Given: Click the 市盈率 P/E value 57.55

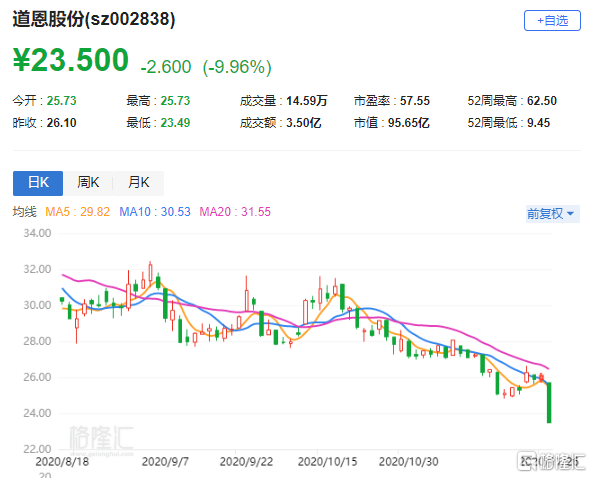Looking at the screenshot, I should pyautogui.click(x=415, y=101).
